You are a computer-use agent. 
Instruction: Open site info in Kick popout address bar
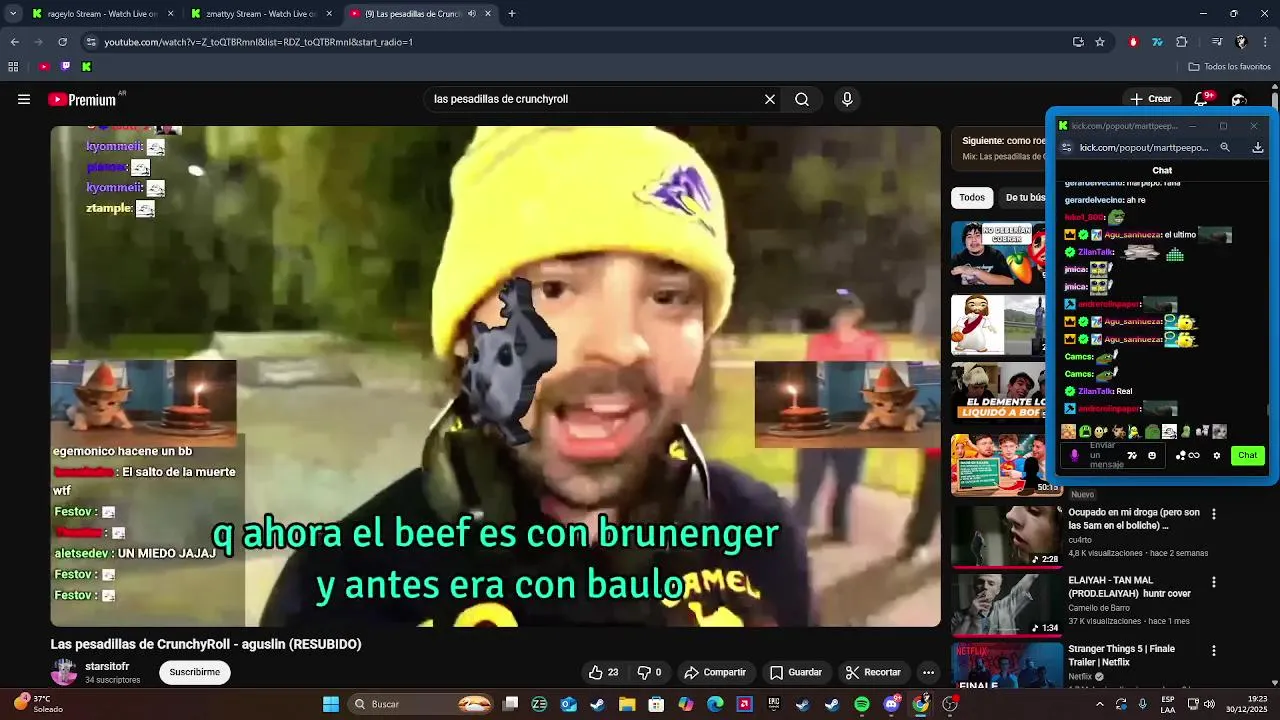[1066, 147]
